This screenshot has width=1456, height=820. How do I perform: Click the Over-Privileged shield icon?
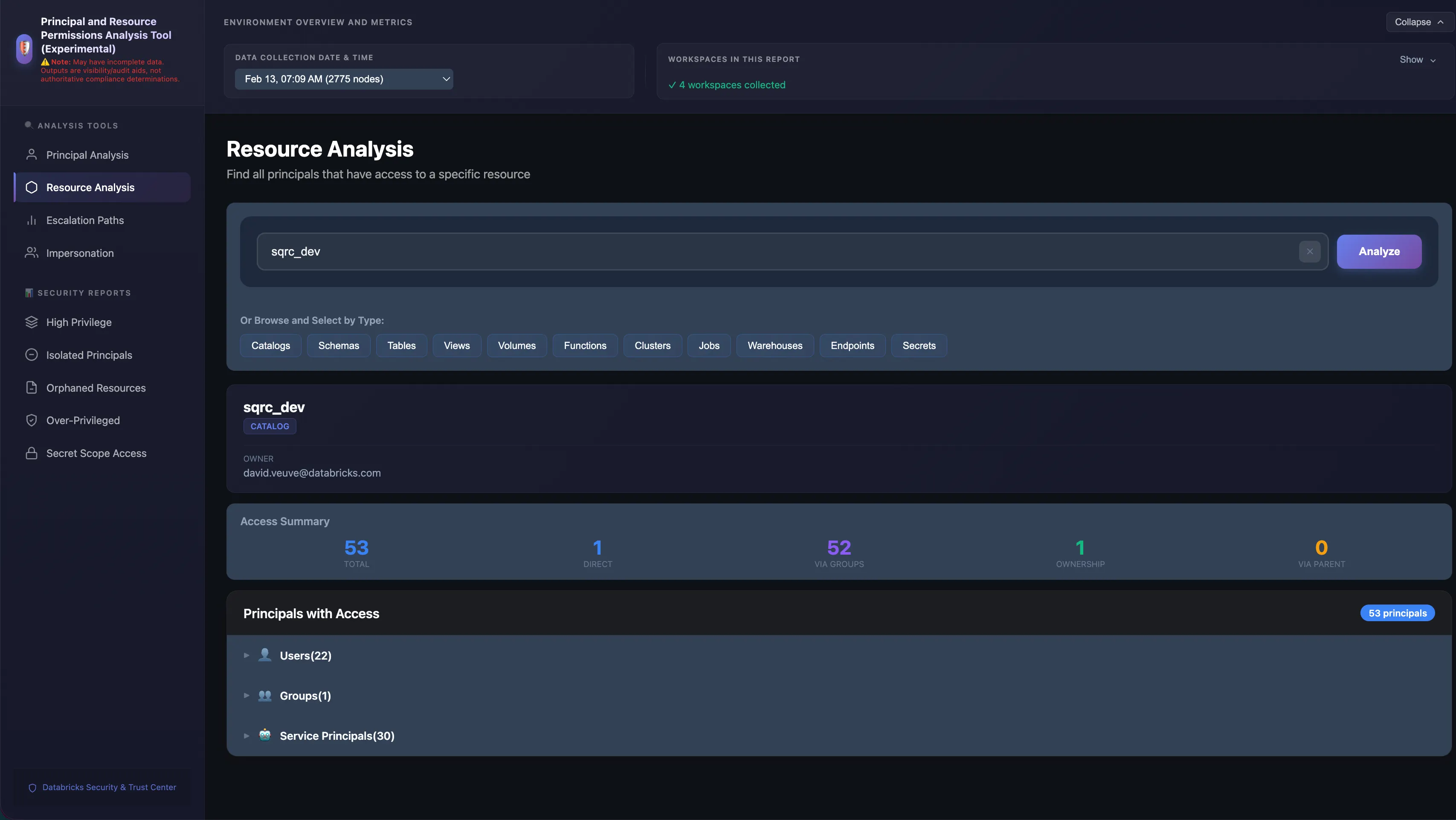coord(32,420)
